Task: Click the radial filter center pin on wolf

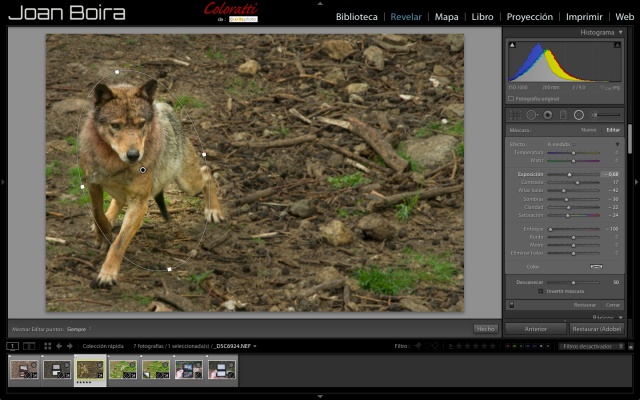Action: (142, 170)
